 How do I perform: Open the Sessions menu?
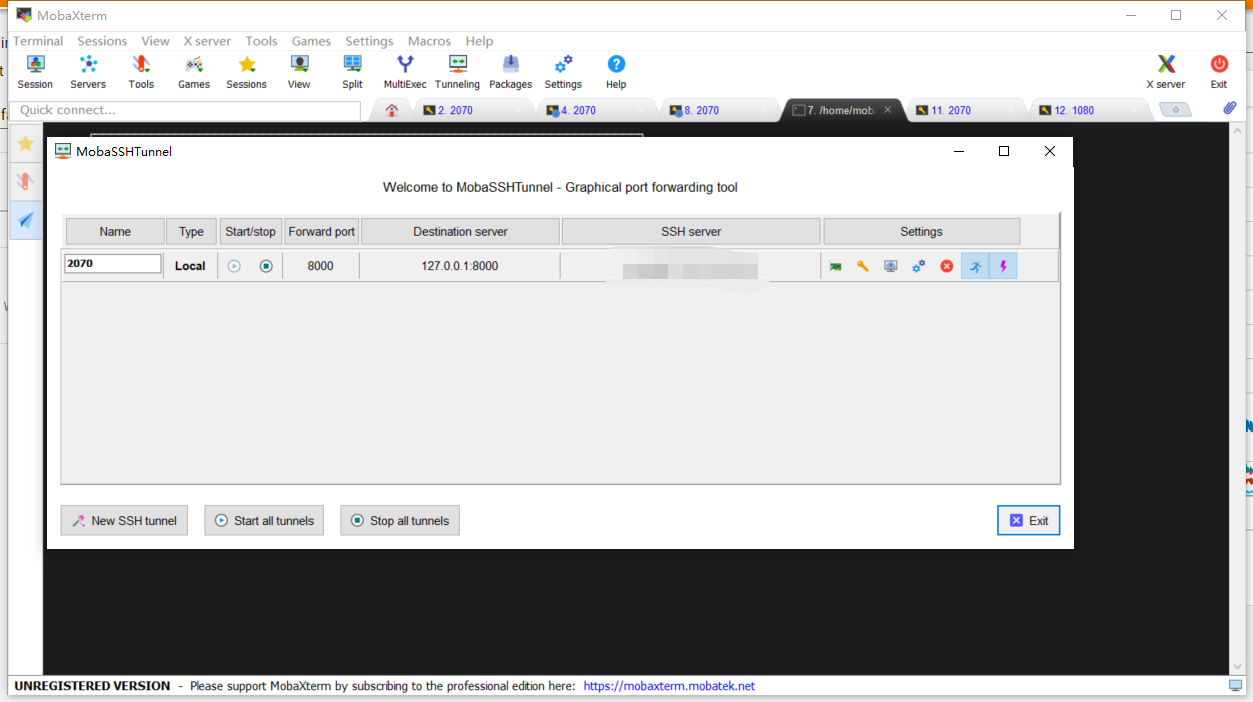[102, 41]
